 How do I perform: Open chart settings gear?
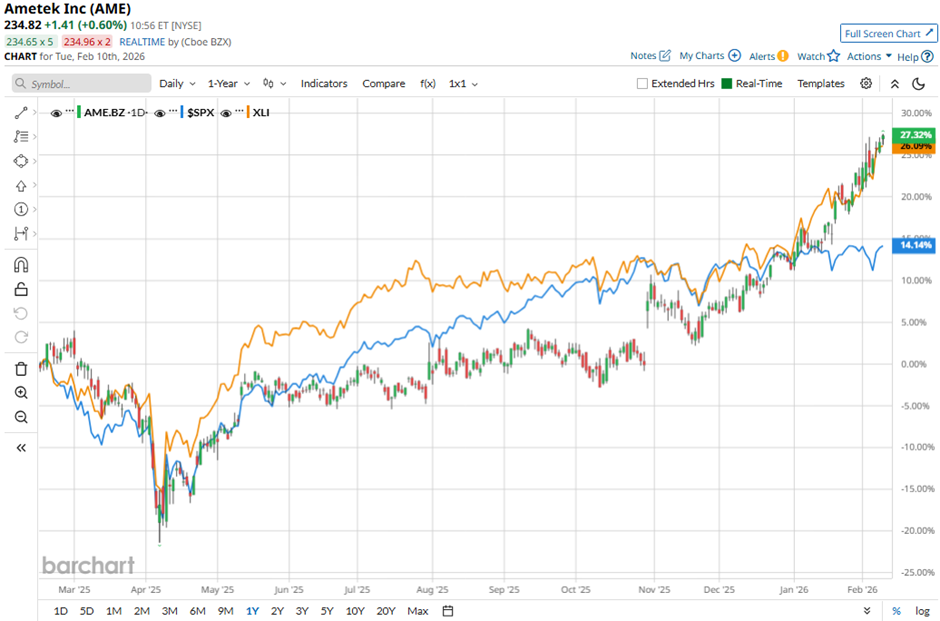[x=866, y=84]
